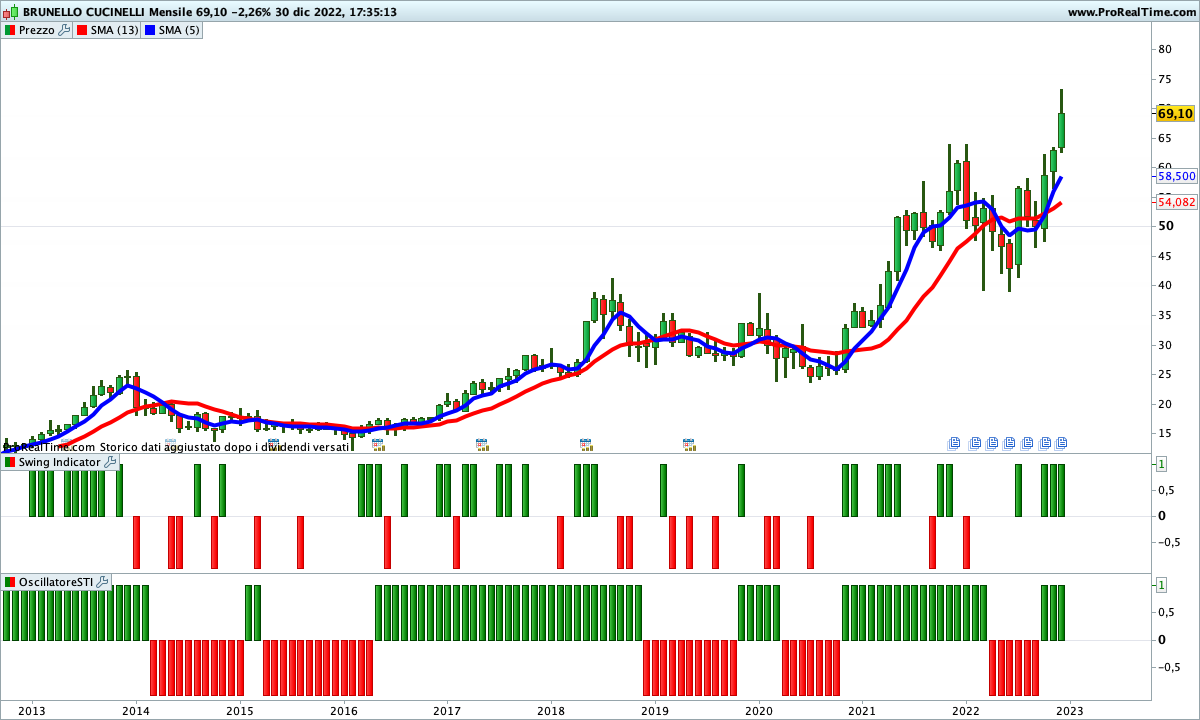
Task: Click the candlestick icon beside BRUNELLO CUCINELLI title
Action: click(x=11, y=12)
